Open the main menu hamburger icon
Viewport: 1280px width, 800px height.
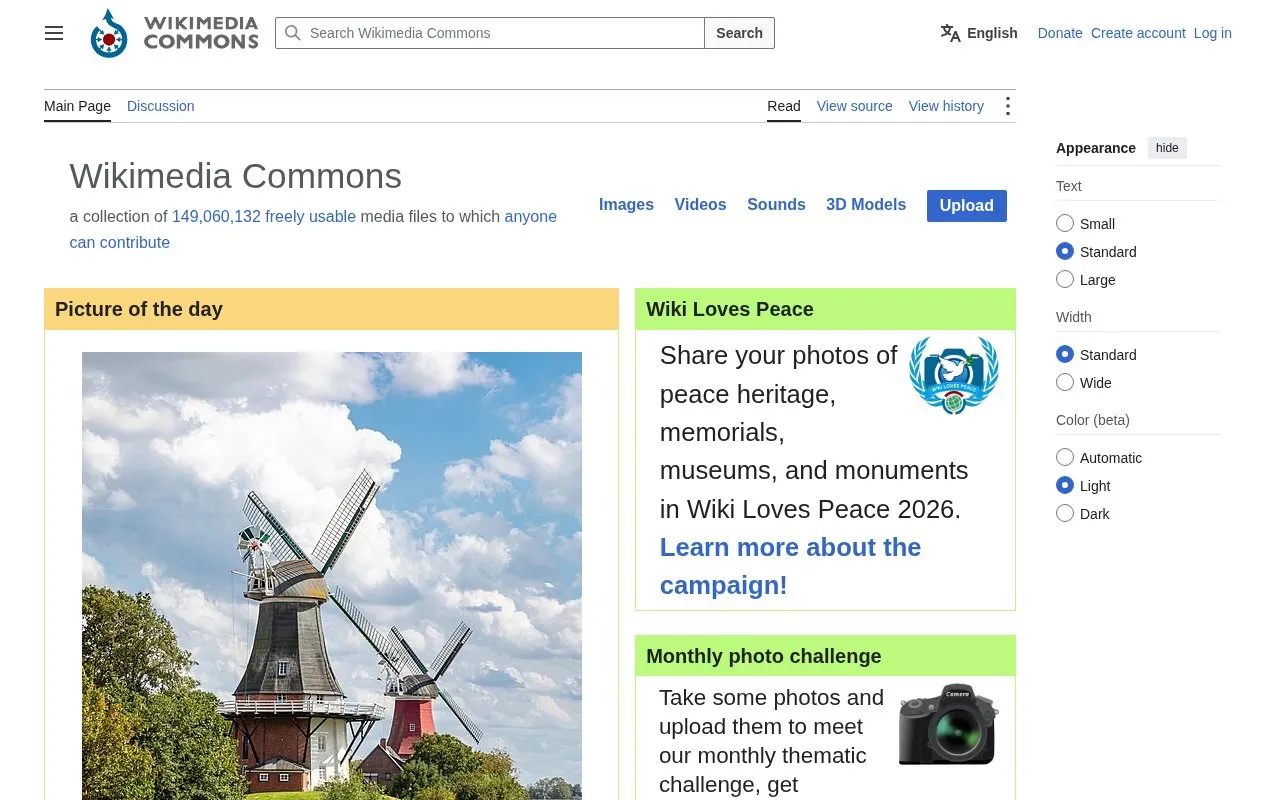54,33
